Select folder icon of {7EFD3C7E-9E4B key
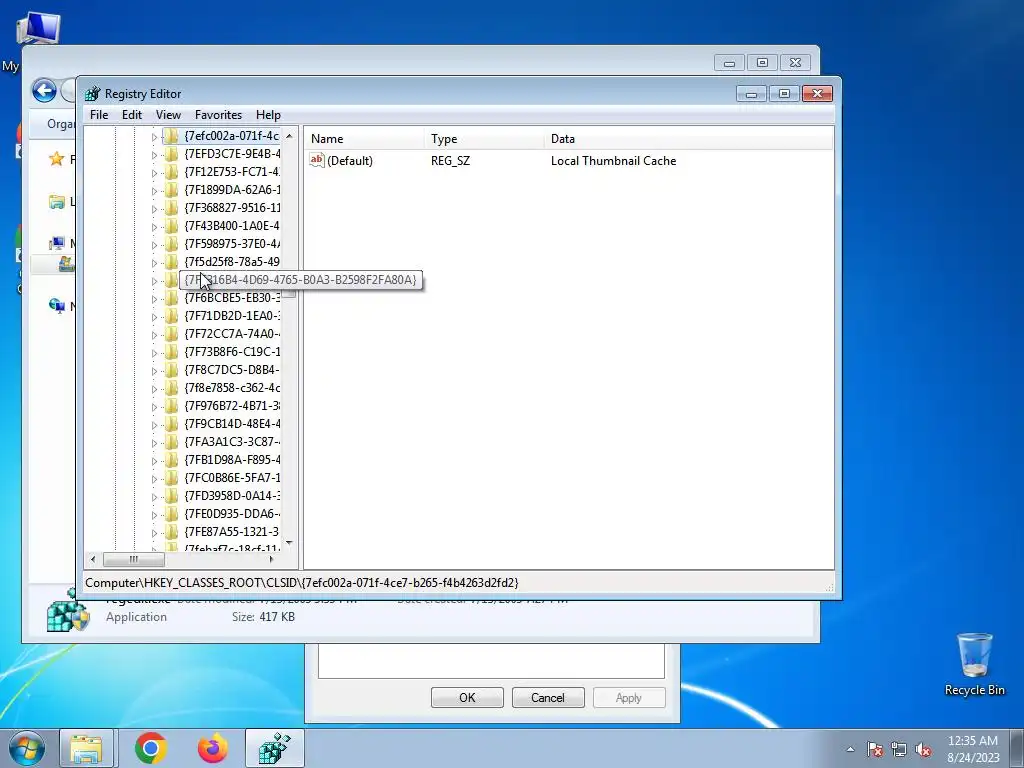Screen dimensions: 1024x768 pos(171,154)
